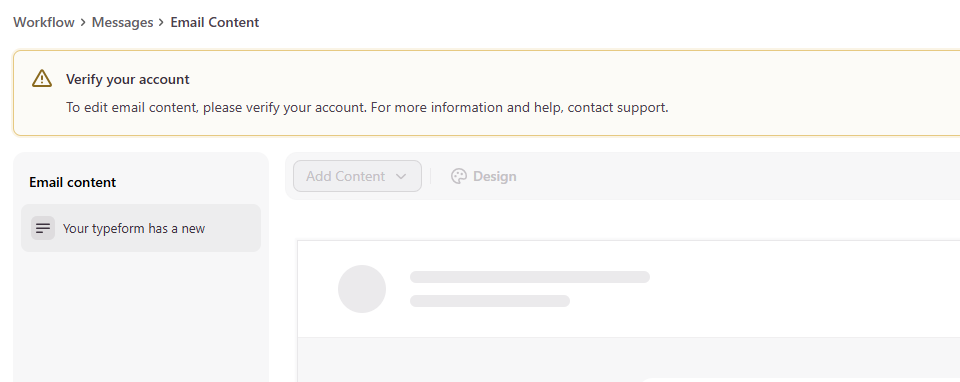
Task: Navigate to Messages breadcrumb
Action: pos(122,22)
